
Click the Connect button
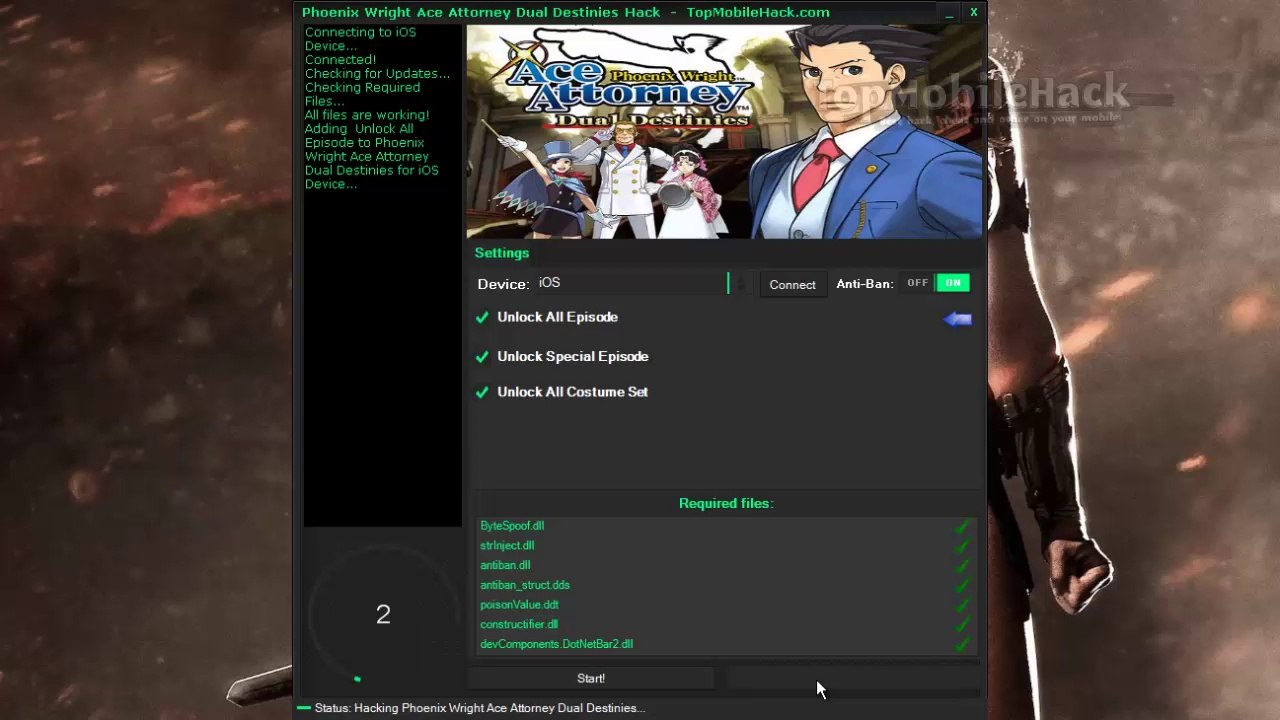(792, 285)
